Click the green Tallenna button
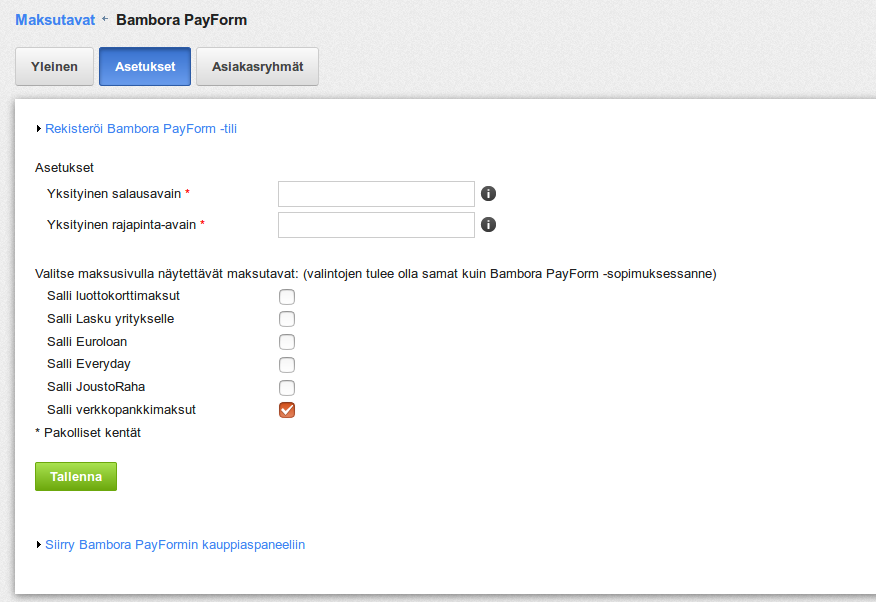Image resolution: width=876 pixels, height=602 pixels. 76,476
